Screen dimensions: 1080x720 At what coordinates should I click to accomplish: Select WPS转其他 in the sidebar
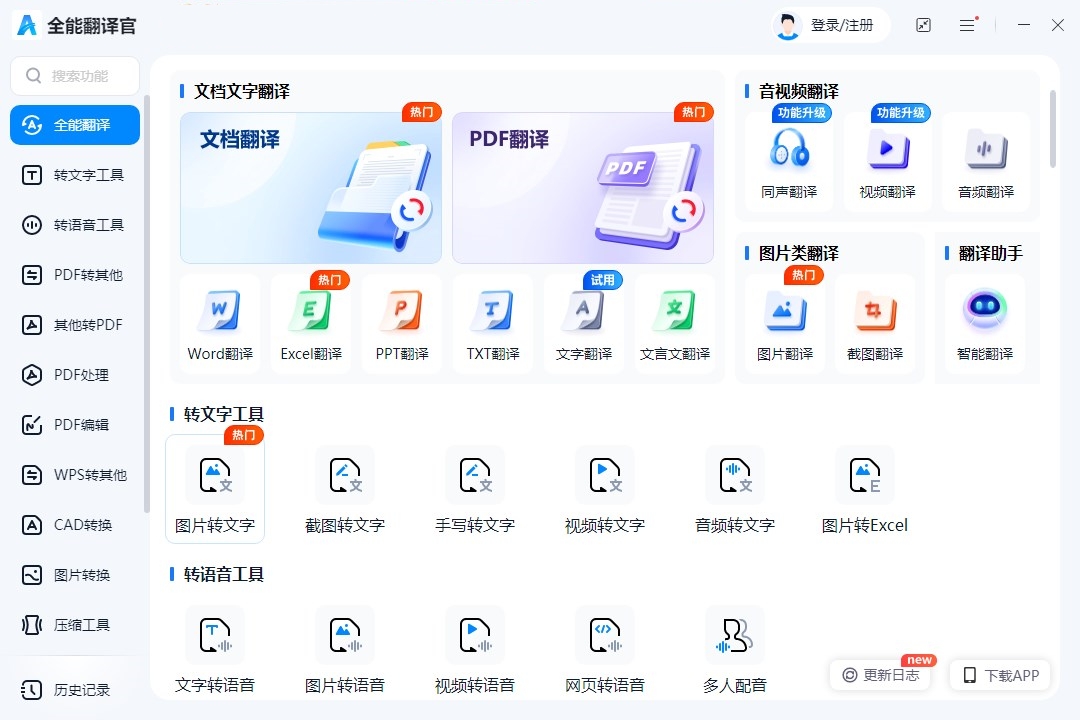[x=75, y=475]
